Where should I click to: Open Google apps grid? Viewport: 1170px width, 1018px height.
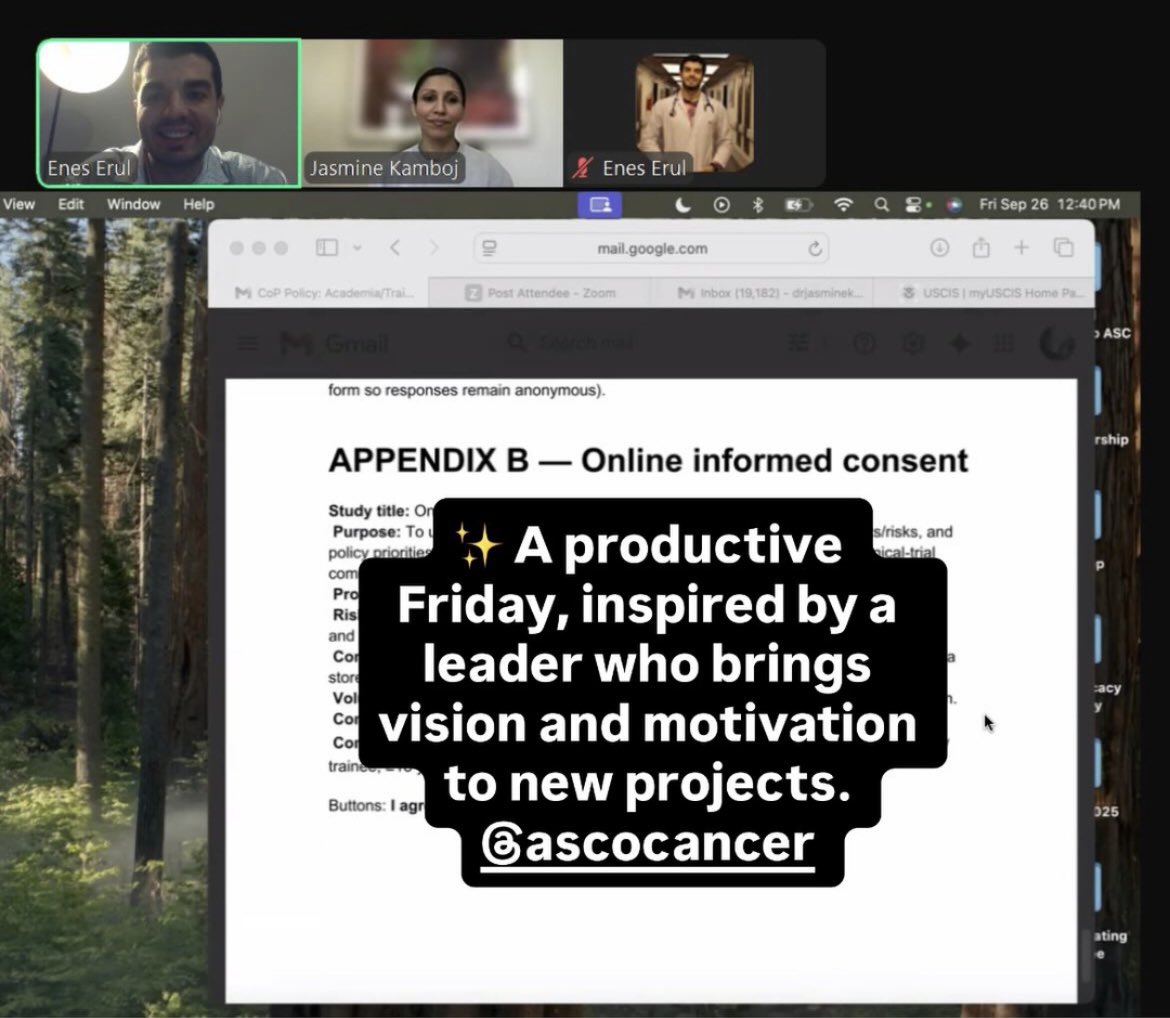(x=1004, y=343)
